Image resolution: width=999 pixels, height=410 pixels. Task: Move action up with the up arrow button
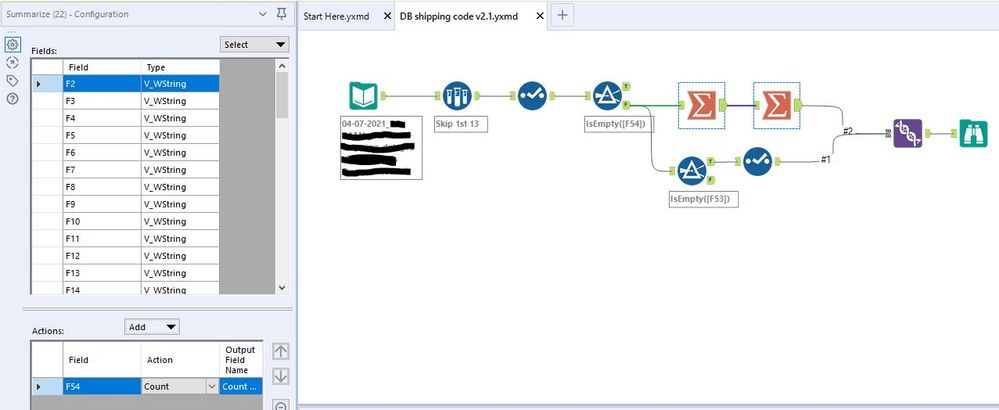click(x=280, y=351)
